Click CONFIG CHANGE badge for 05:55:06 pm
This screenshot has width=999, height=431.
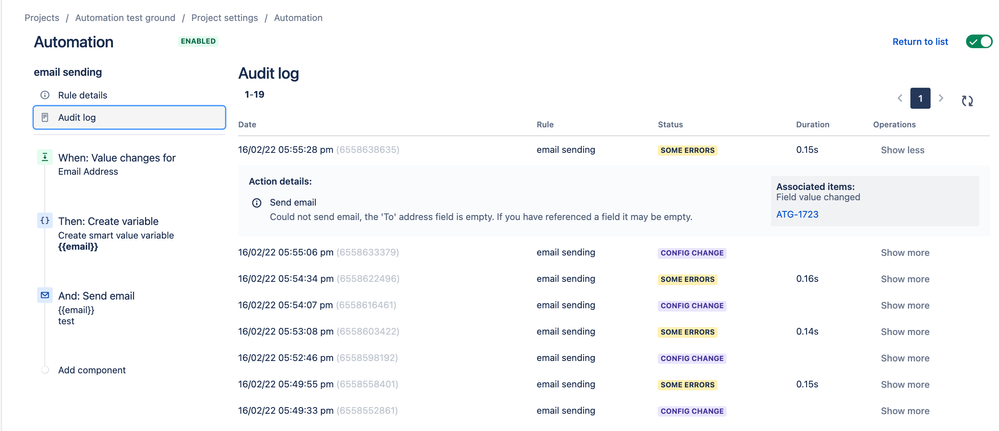[693, 253]
